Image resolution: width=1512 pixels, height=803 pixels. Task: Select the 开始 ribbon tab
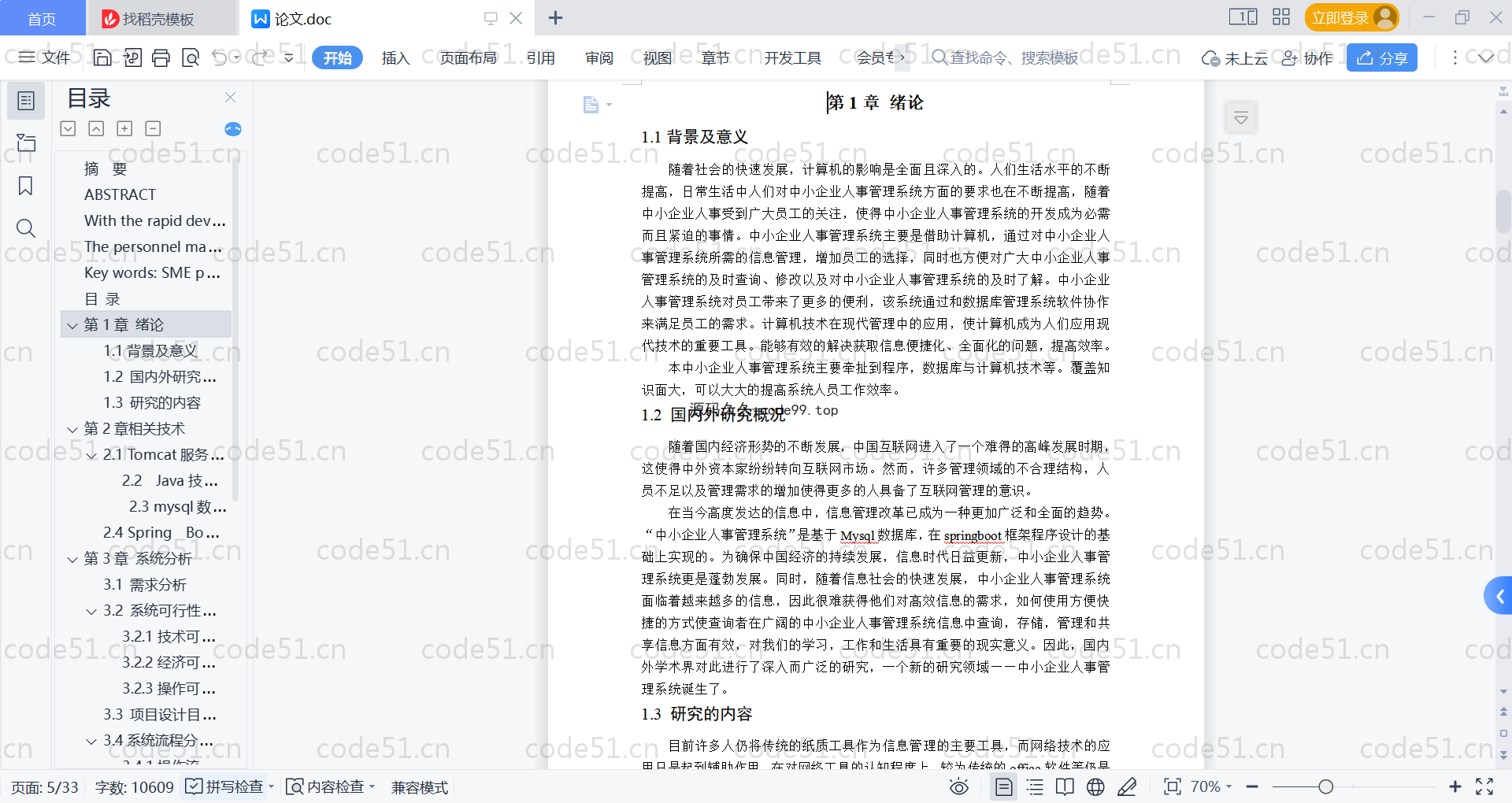point(337,57)
